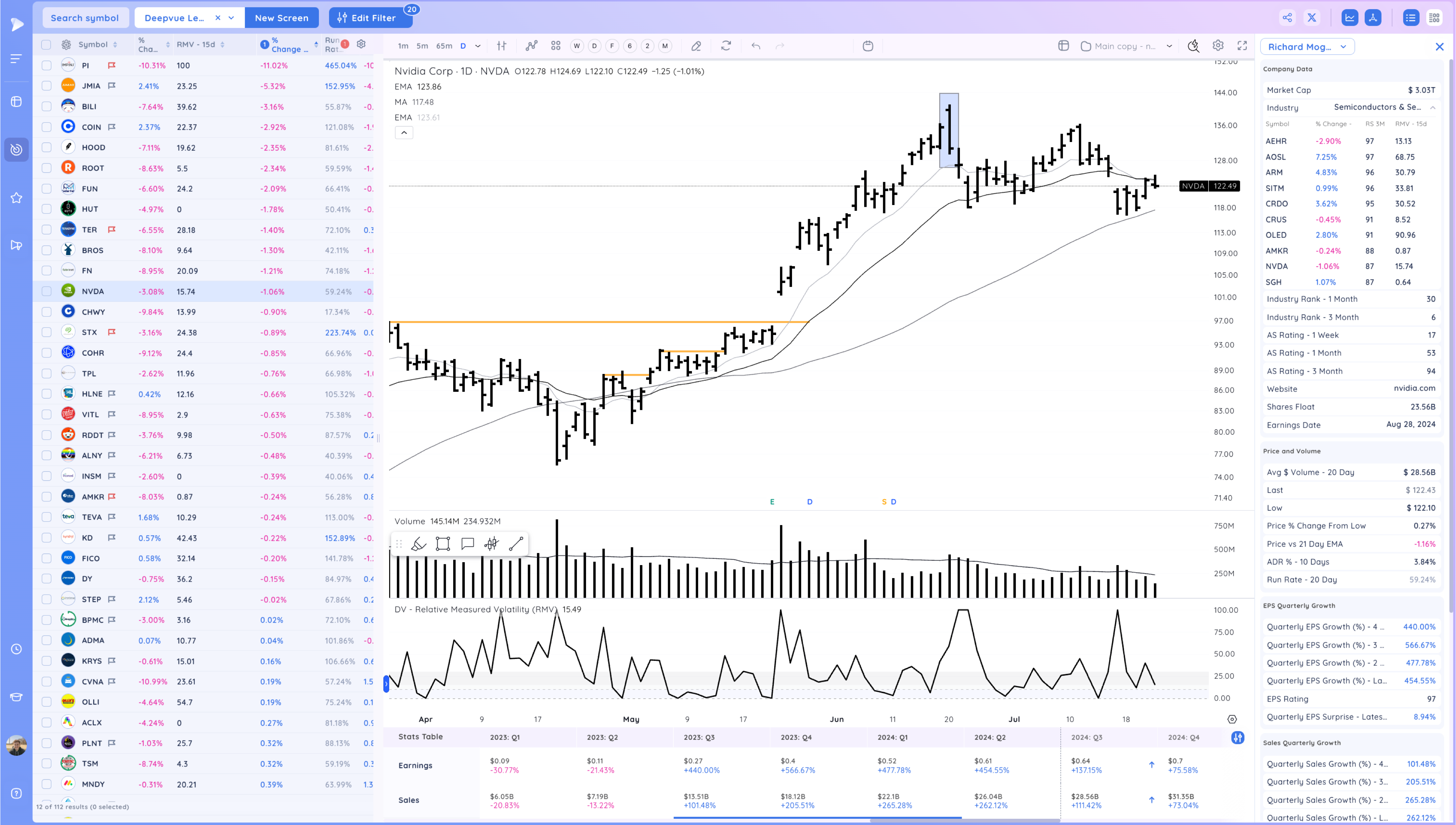Viewport: 1456px width, 825px height.
Task: Select the rectangle drawing tool
Action: tap(443, 544)
